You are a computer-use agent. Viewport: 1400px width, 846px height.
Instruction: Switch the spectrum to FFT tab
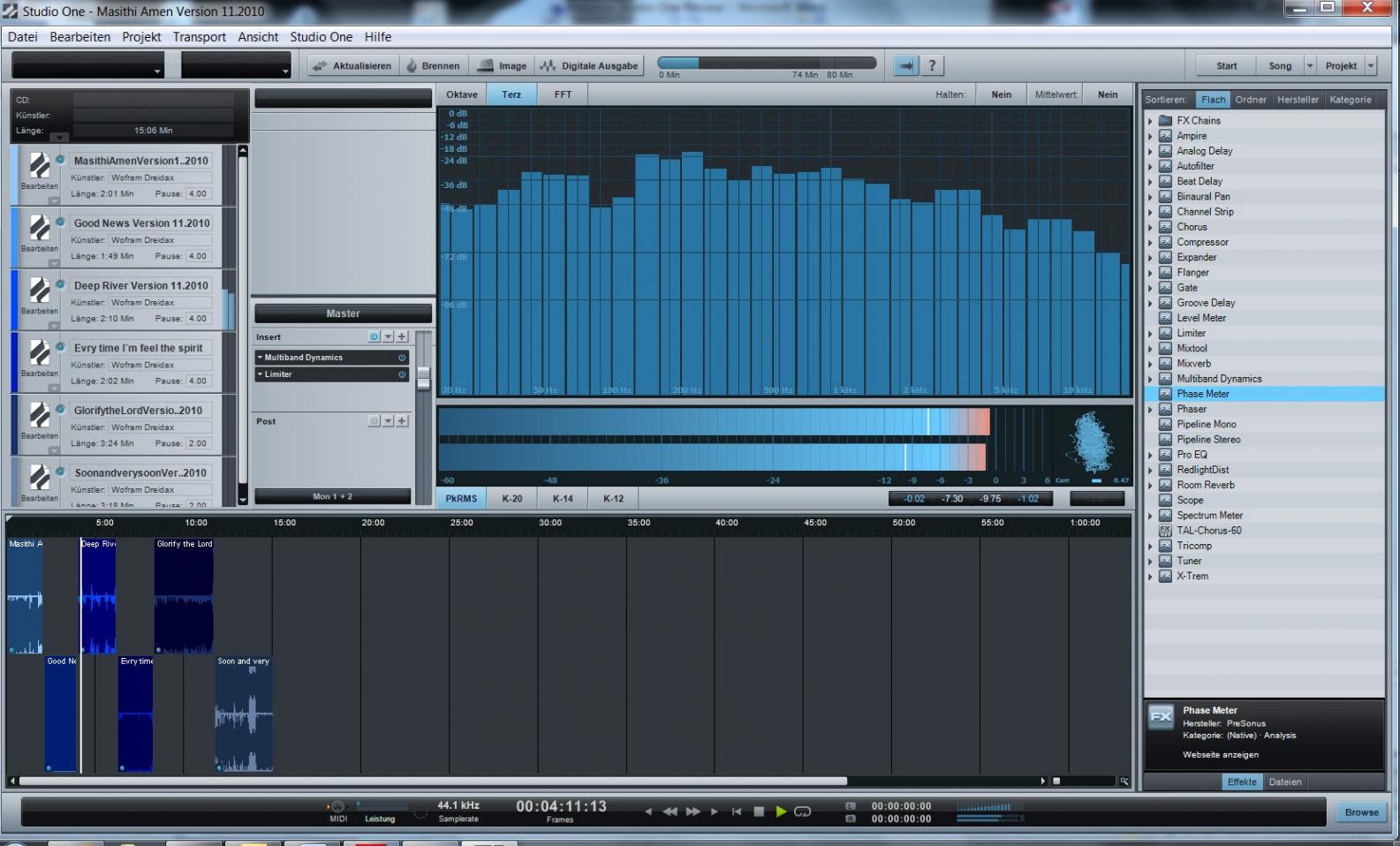tap(563, 94)
